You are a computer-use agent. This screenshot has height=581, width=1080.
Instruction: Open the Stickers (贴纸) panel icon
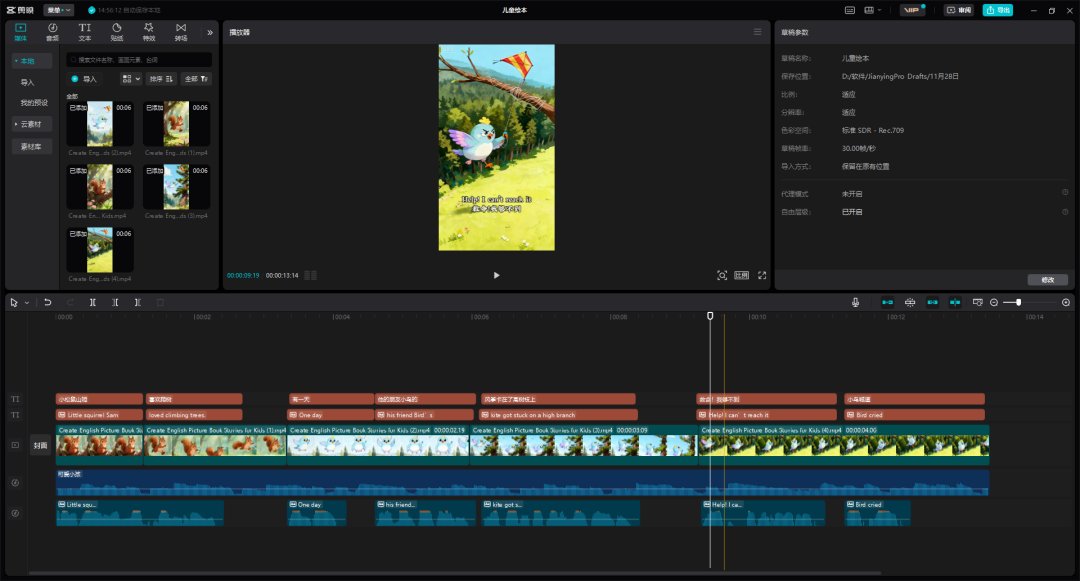116,32
